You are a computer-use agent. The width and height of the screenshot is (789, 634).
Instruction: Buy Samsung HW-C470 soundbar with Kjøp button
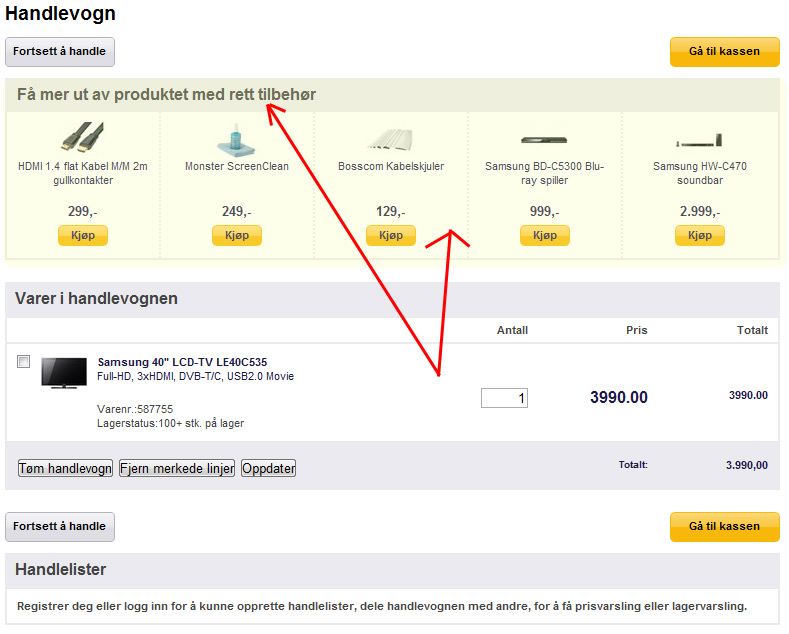click(x=700, y=235)
